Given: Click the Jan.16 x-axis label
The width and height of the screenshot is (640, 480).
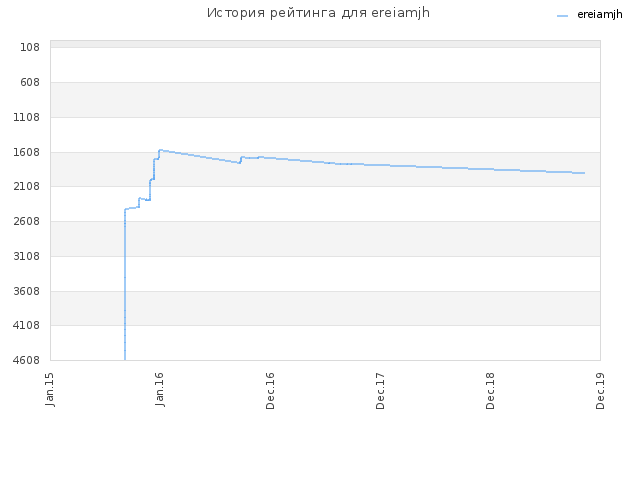Looking at the screenshot, I should click(160, 389).
